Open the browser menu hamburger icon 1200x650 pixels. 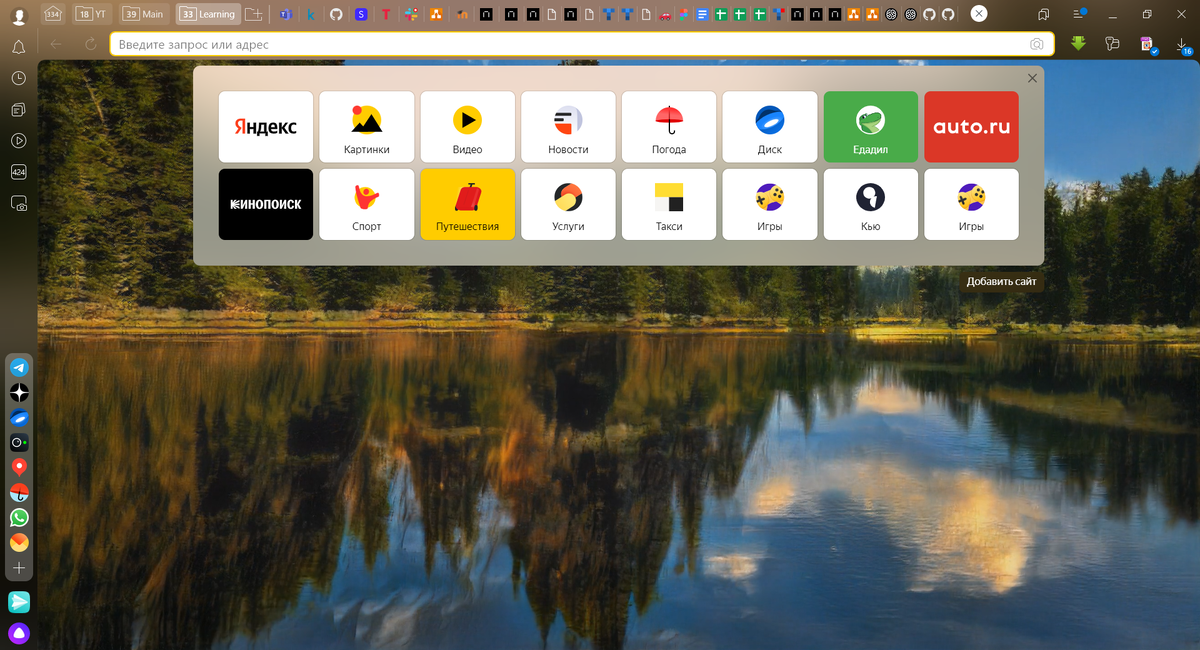[1078, 14]
